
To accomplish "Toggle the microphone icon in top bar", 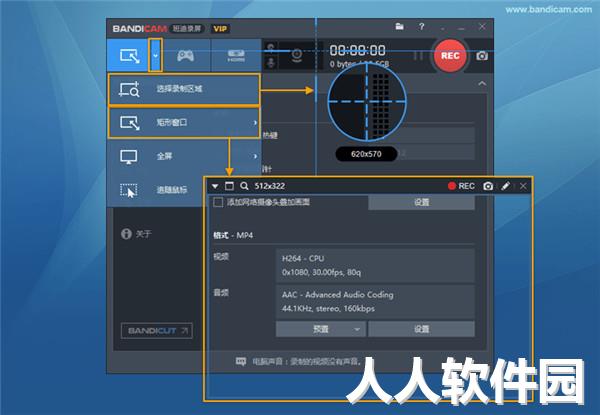I will [270, 62].
